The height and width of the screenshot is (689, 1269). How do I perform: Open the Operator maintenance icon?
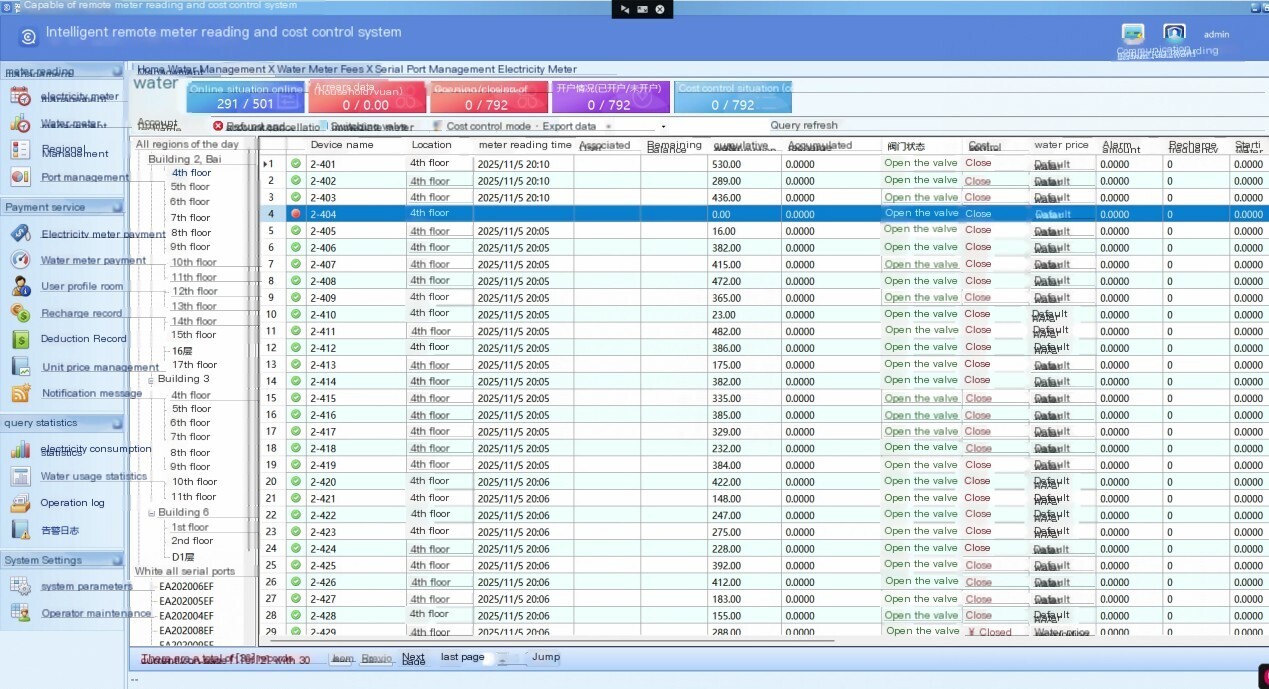click(x=20, y=613)
